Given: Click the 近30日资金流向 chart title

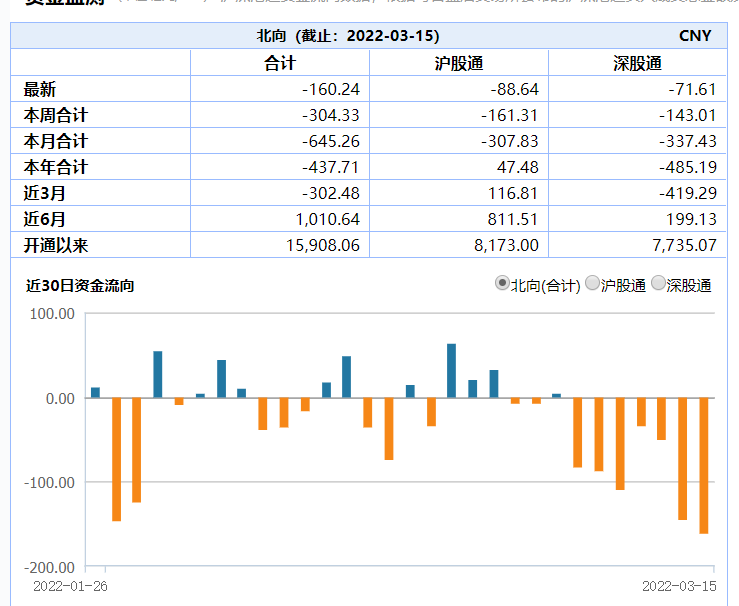Looking at the screenshot, I should pyautogui.click(x=80, y=286).
